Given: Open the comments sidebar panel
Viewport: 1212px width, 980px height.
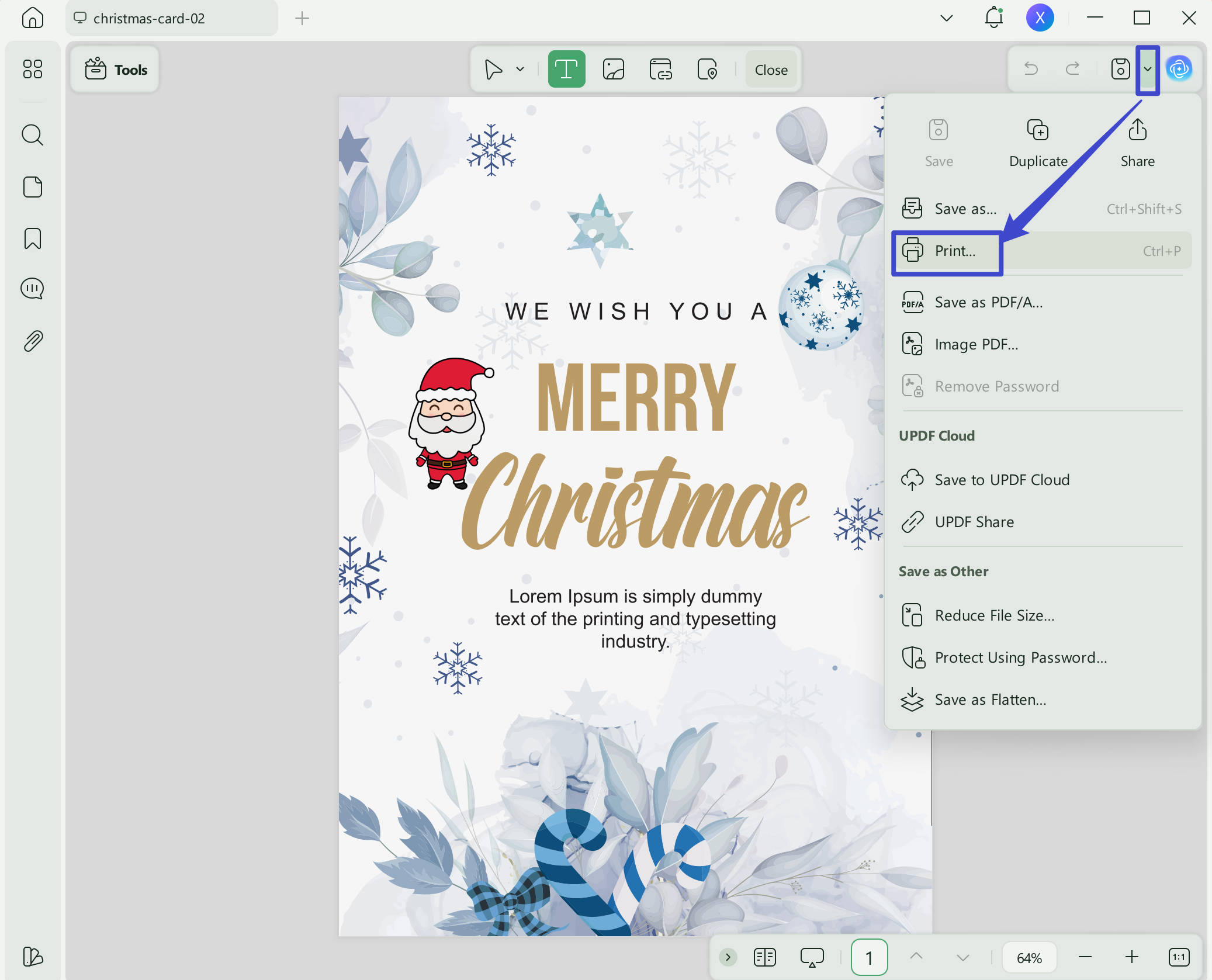Looking at the screenshot, I should [33, 289].
